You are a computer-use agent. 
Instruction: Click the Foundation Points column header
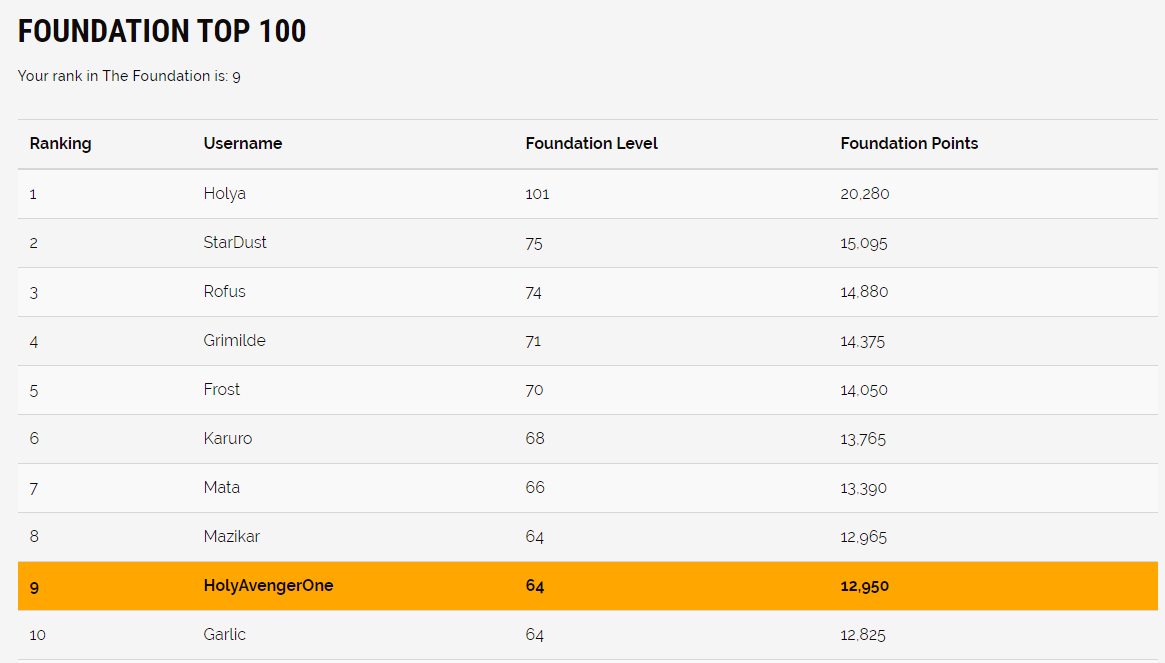(x=909, y=144)
